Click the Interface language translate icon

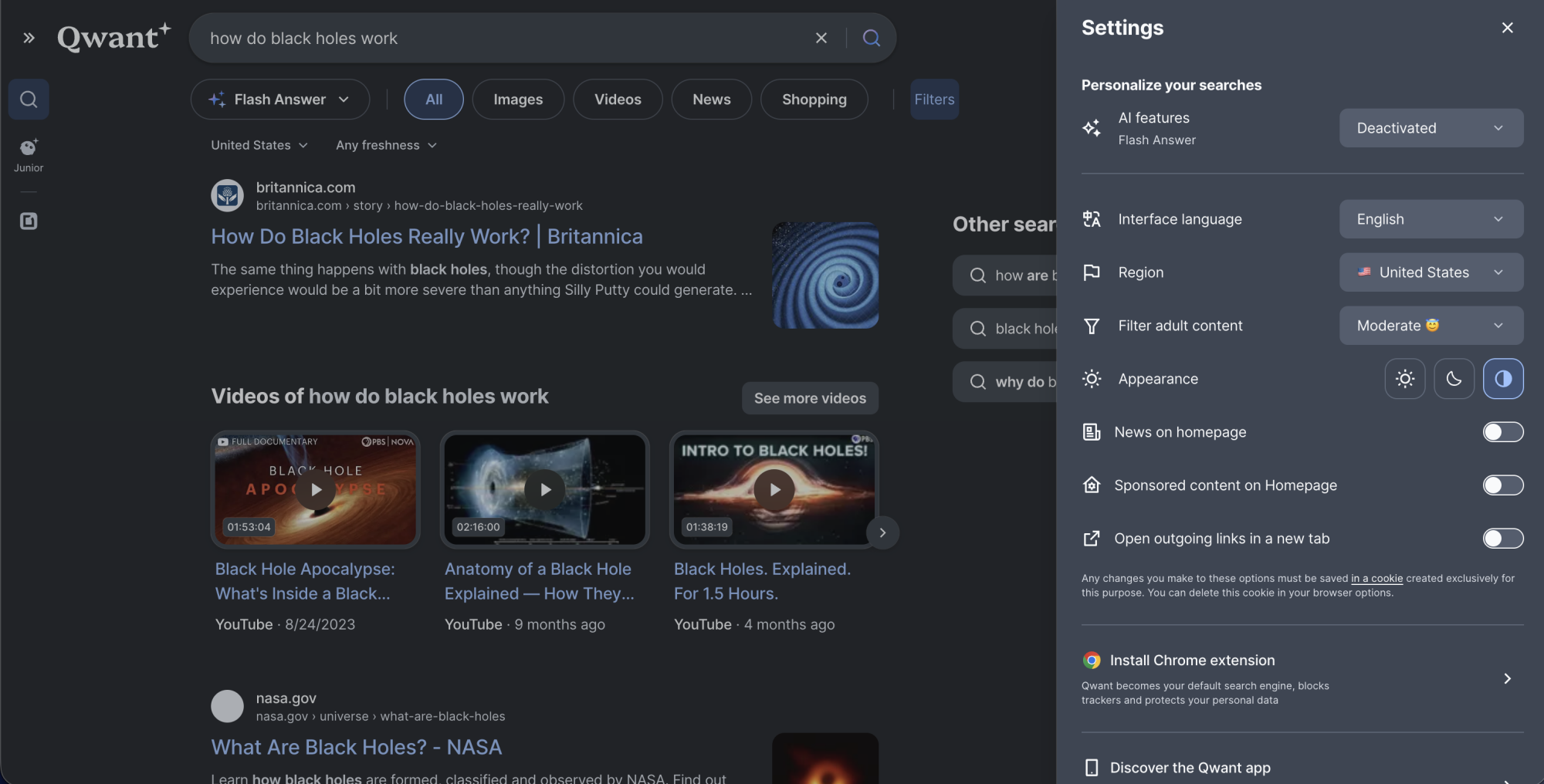point(1092,219)
